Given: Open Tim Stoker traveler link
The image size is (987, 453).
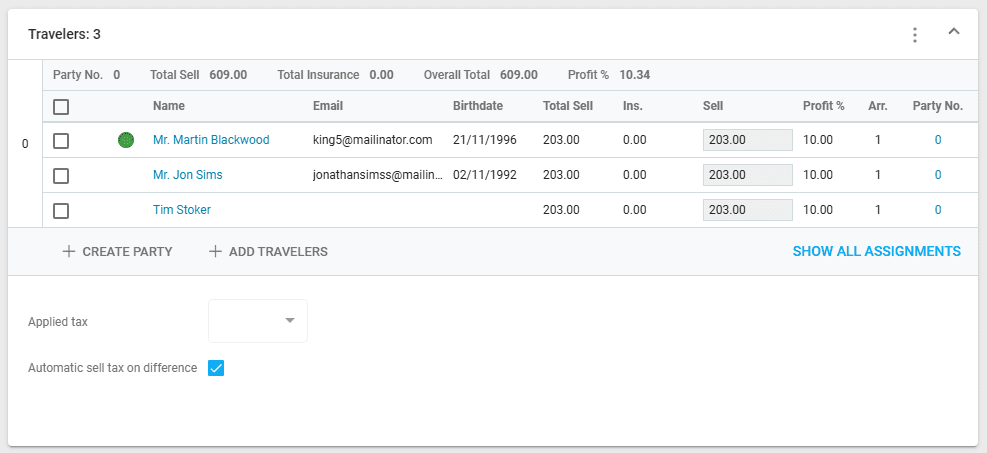Looking at the screenshot, I should tap(182, 210).
